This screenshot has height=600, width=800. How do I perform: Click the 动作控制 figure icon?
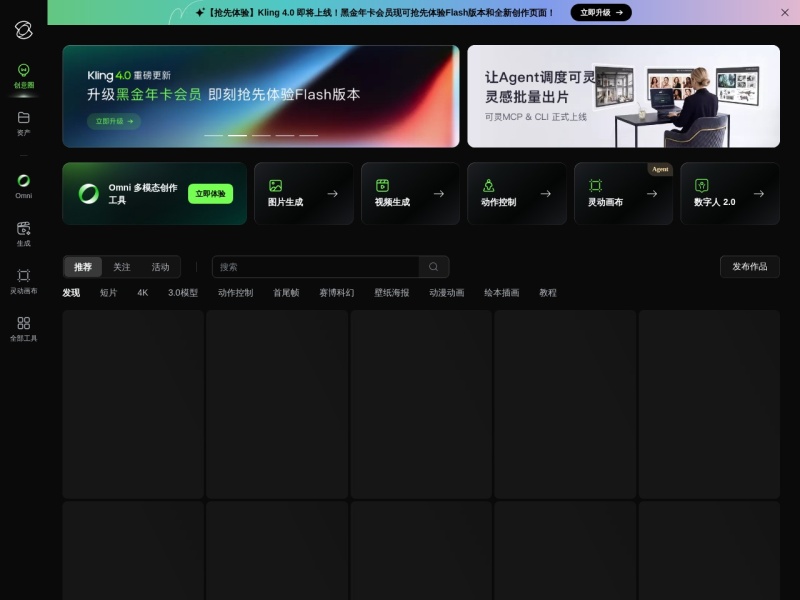click(x=488, y=186)
